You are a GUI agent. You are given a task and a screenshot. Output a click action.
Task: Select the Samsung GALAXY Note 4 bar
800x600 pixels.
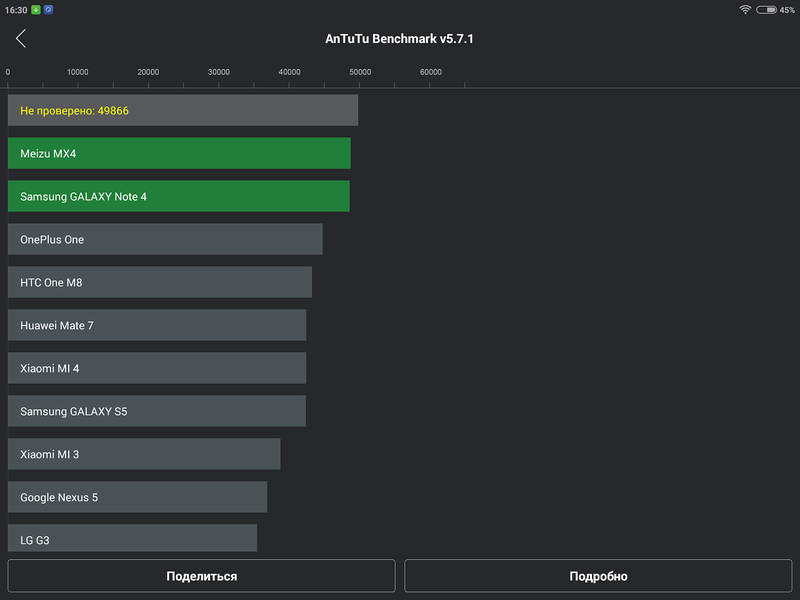tap(179, 196)
